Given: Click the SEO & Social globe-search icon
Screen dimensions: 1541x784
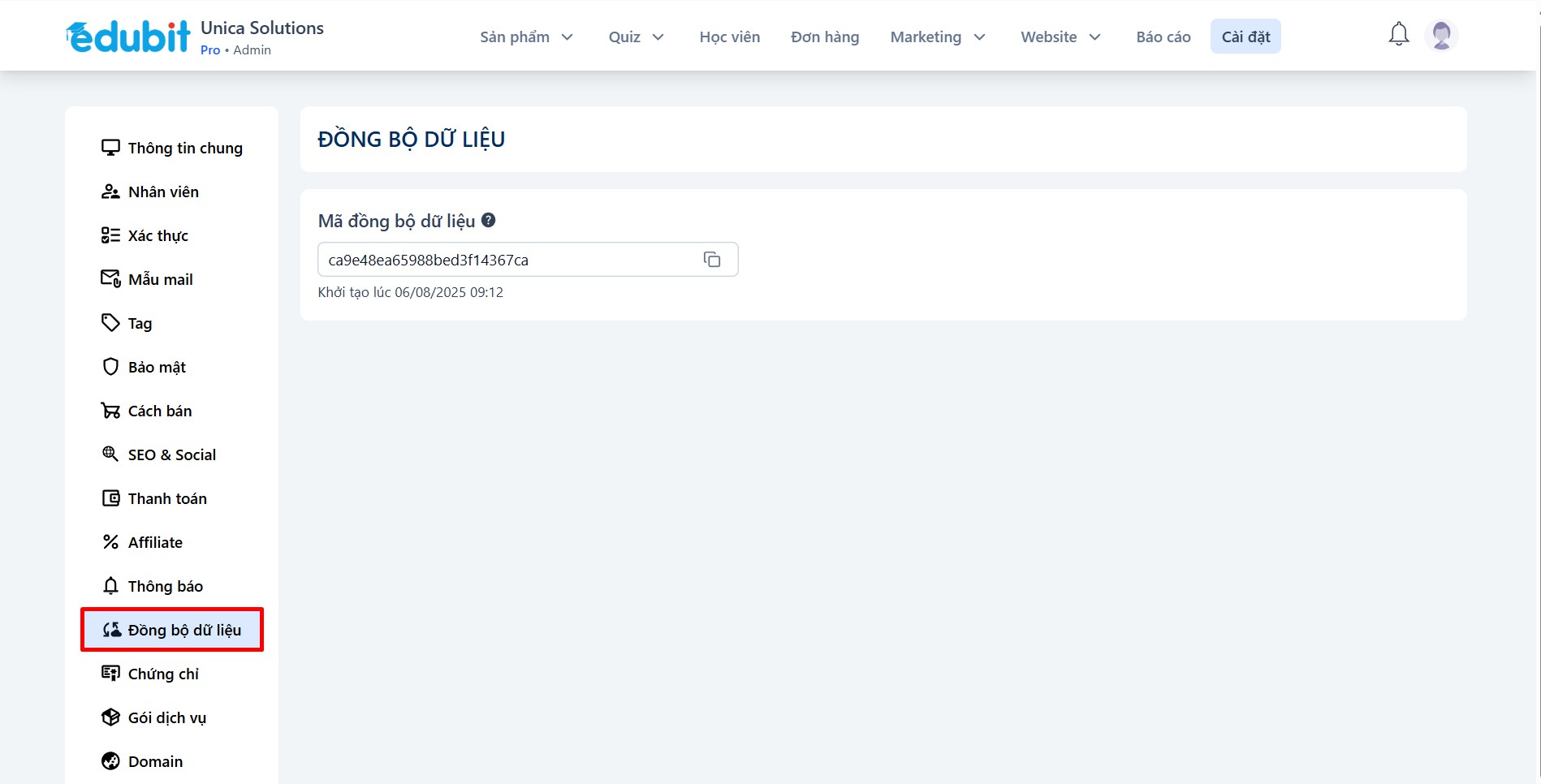Looking at the screenshot, I should (x=110, y=454).
